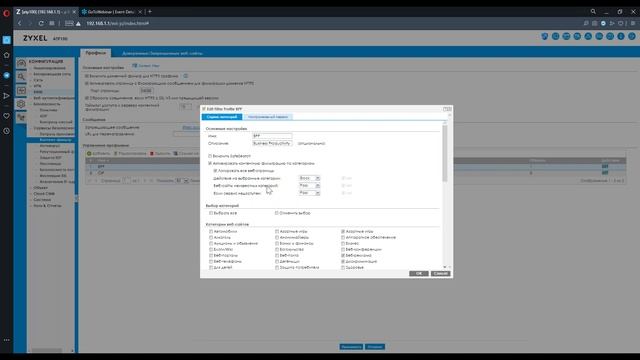This screenshot has height=360, width=640.
Task: Check the Бизнес category checkbox
Action: tap(343, 243)
